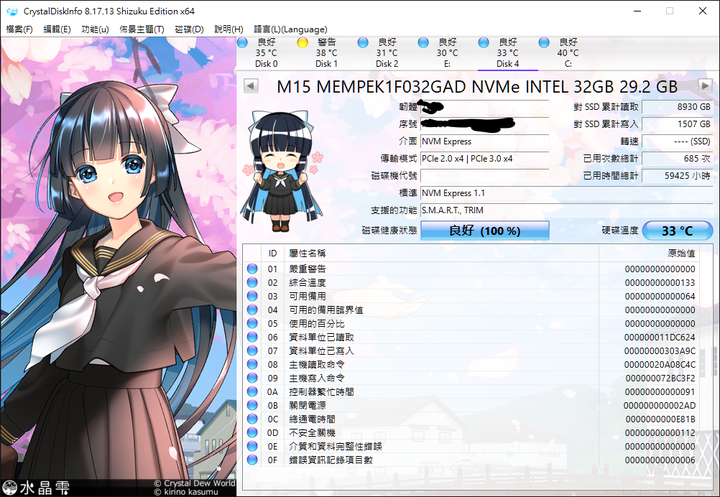
Task: Open the 編輯(E) menu
Action: click(56, 29)
